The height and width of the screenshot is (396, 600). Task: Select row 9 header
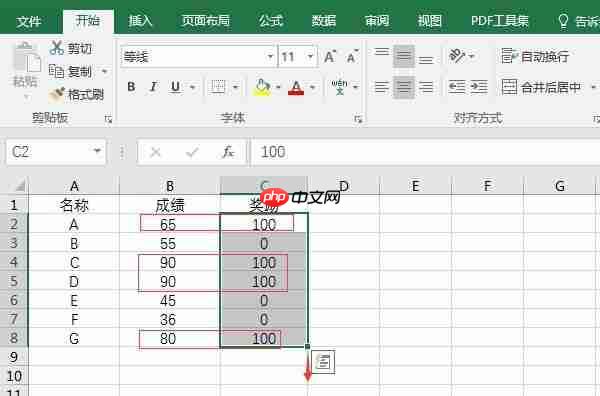pyautogui.click(x=14, y=357)
